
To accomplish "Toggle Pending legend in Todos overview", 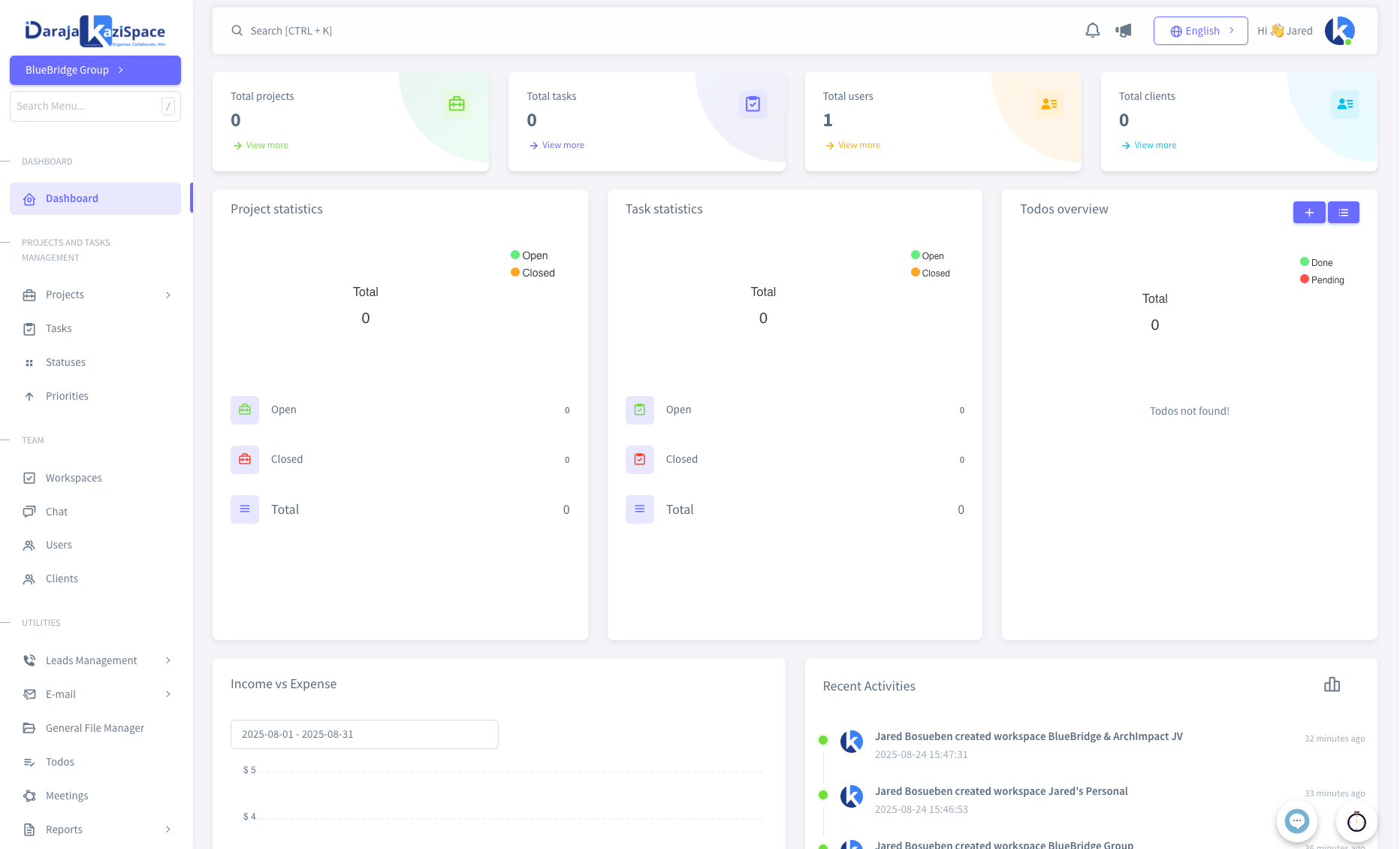I will [x=1322, y=280].
